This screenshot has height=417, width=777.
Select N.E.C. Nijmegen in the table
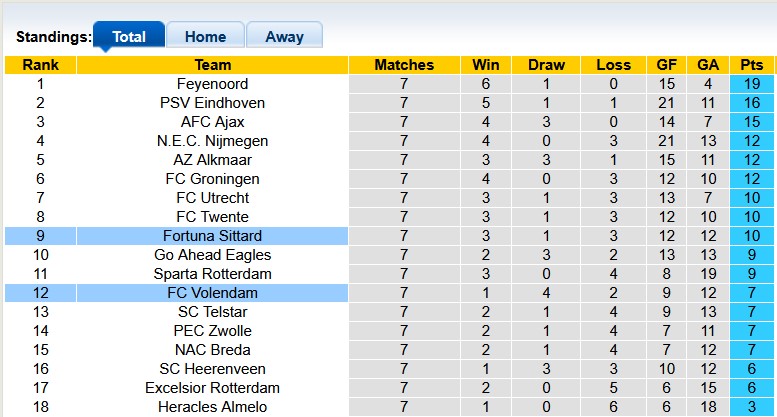(212, 141)
